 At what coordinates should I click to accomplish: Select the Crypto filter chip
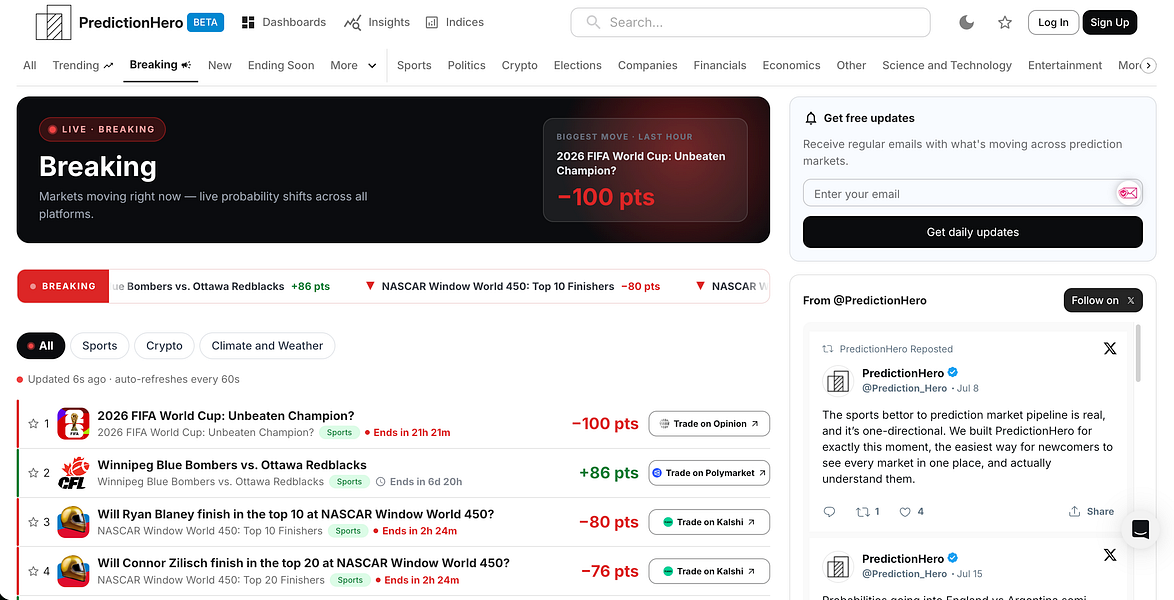click(165, 345)
